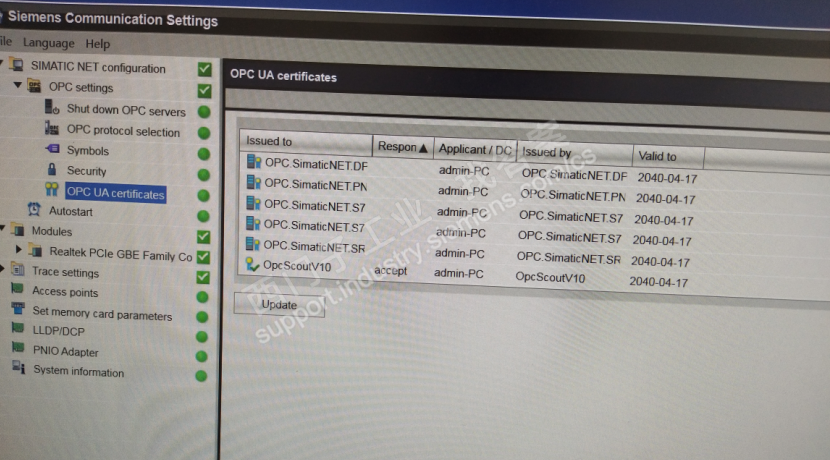
Task: Click the Update button
Action: 279,305
